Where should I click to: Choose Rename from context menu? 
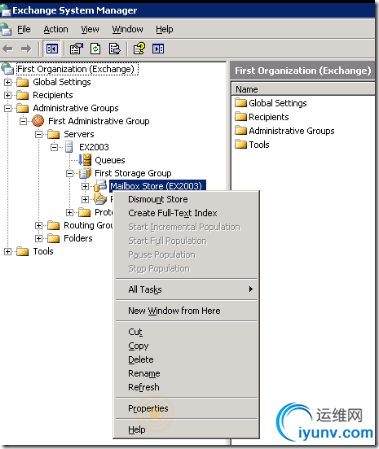187,373
